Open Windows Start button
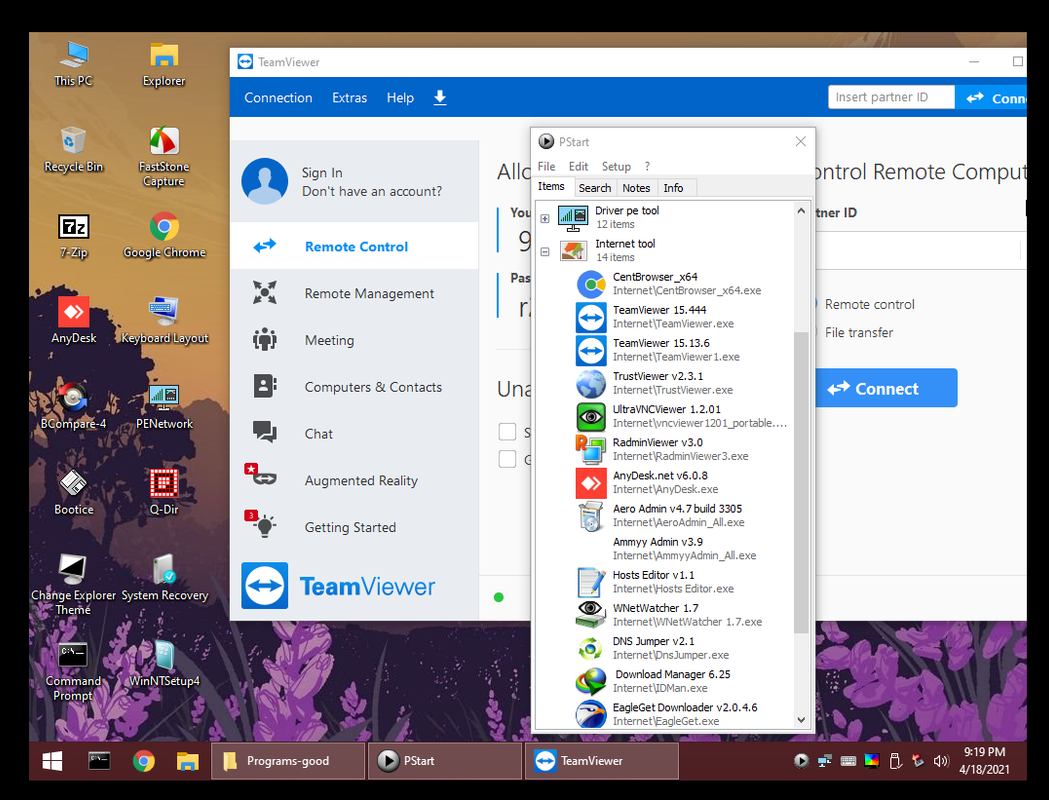Image resolution: width=1049 pixels, height=800 pixels. click(52, 761)
